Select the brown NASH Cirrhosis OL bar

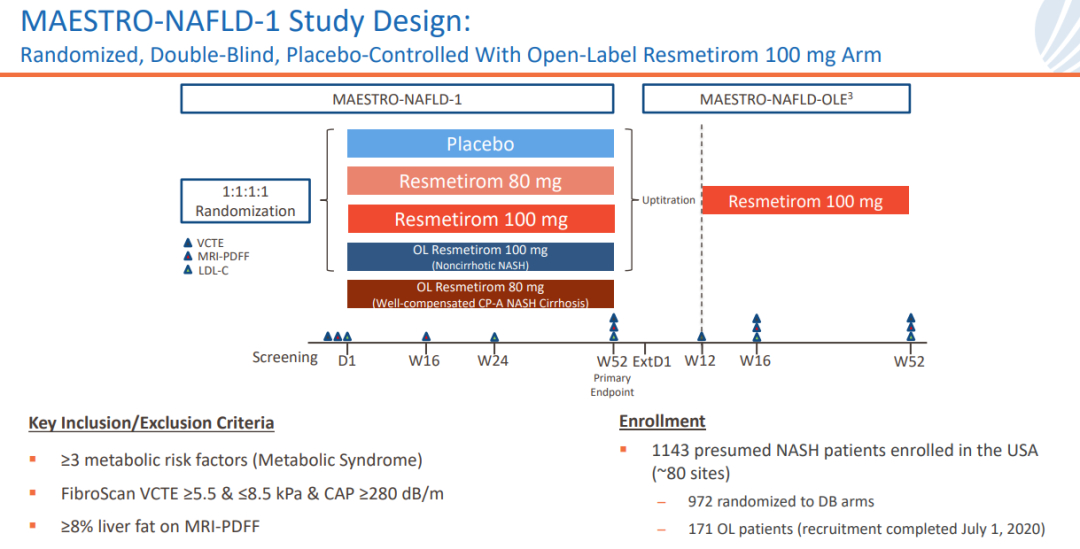tap(480, 294)
